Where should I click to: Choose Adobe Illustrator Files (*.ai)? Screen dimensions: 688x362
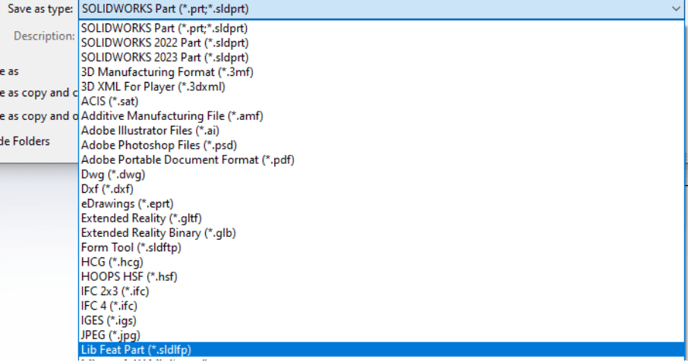[x=381, y=130]
